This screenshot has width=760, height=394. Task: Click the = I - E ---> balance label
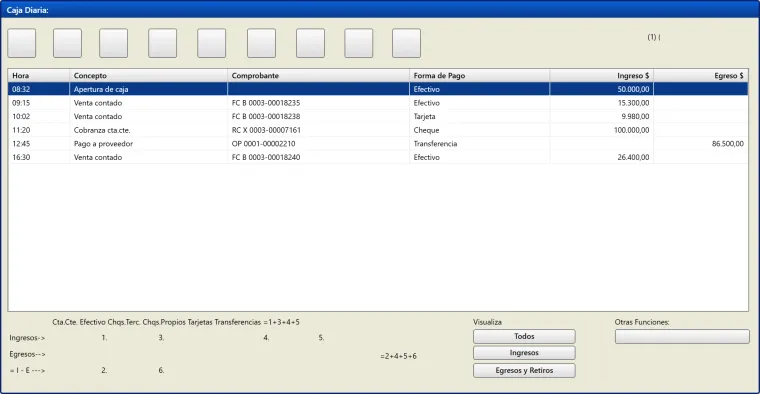click(x=27, y=370)
